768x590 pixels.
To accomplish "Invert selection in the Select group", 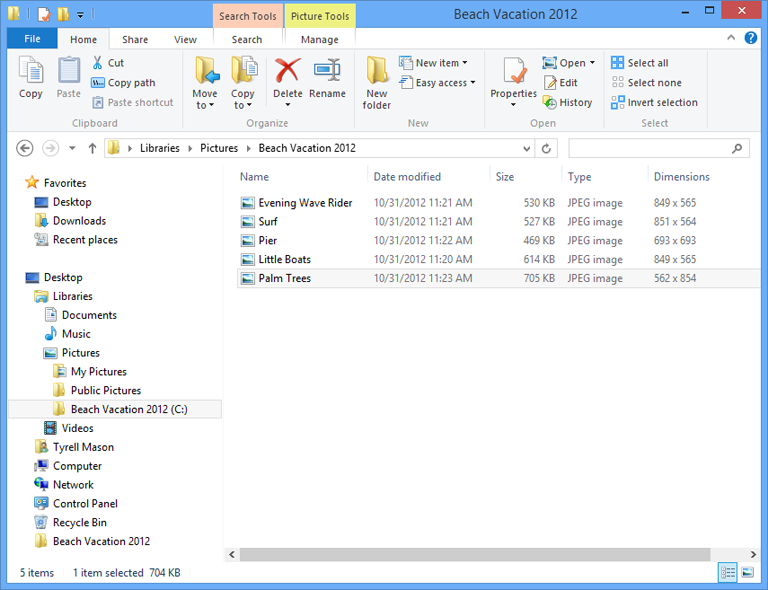I will [x=654, y=102].
